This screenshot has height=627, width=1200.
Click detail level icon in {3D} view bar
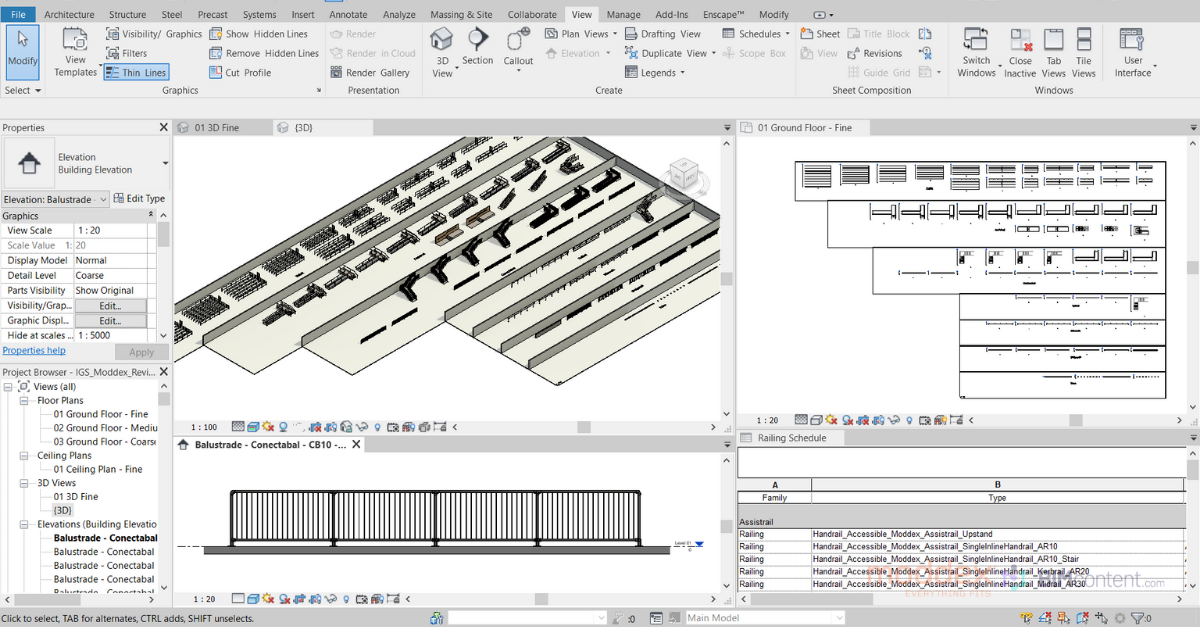click(237, 426)
